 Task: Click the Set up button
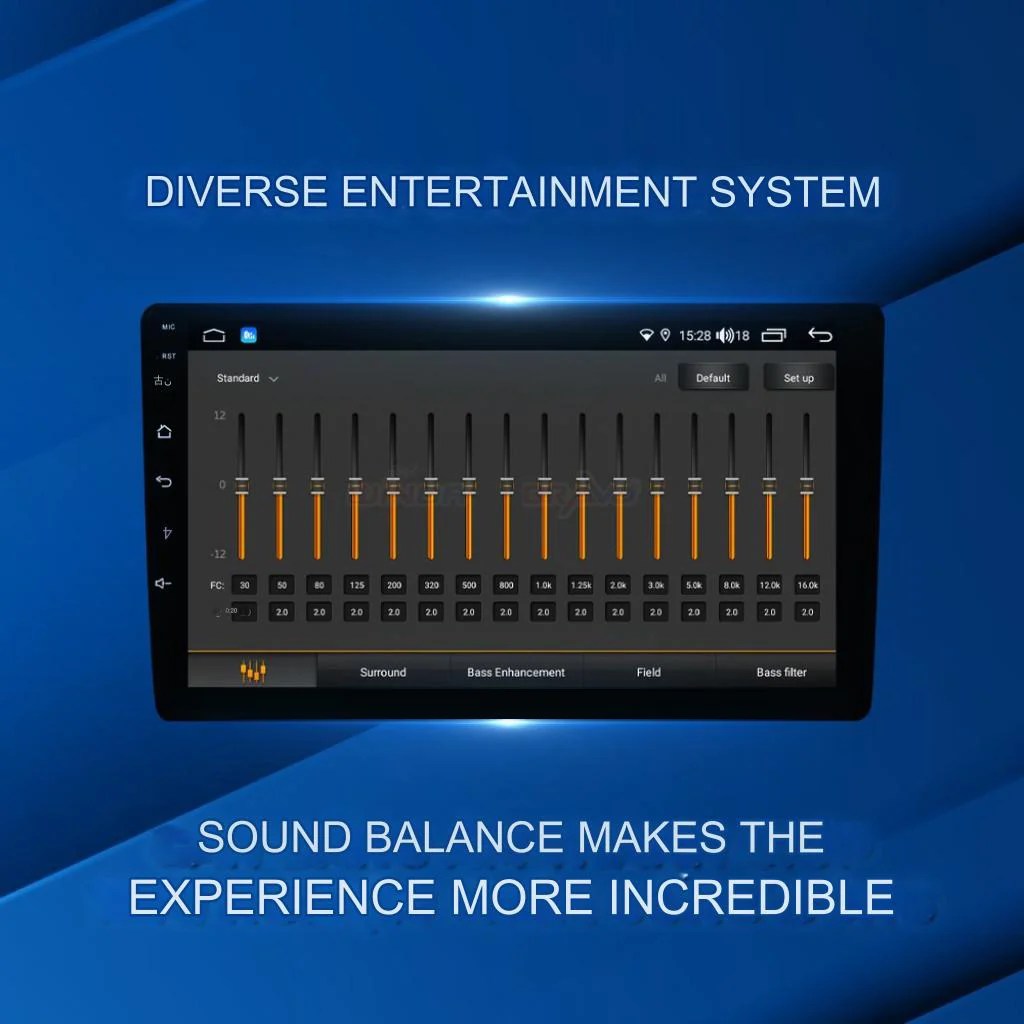(799, 378)
